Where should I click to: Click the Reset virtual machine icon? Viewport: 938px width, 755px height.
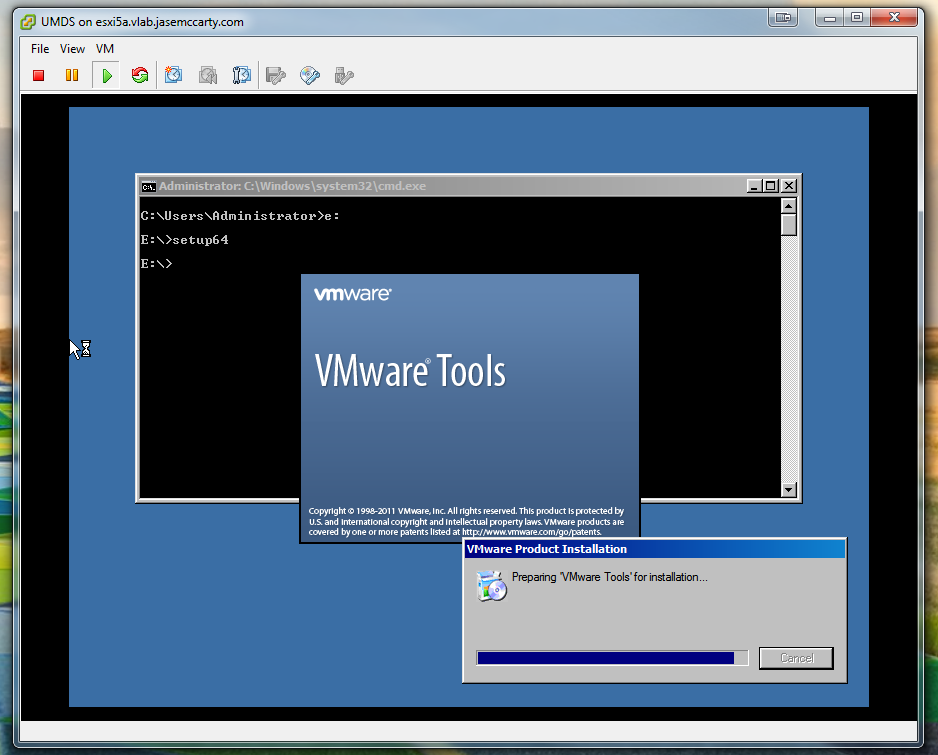pos(140,75)
